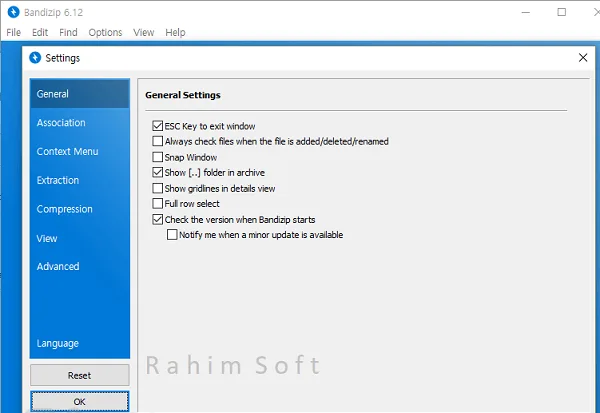Switch to Extraction settings
Viewport: 600px width, 413px height.
click(x=80, y=180)
